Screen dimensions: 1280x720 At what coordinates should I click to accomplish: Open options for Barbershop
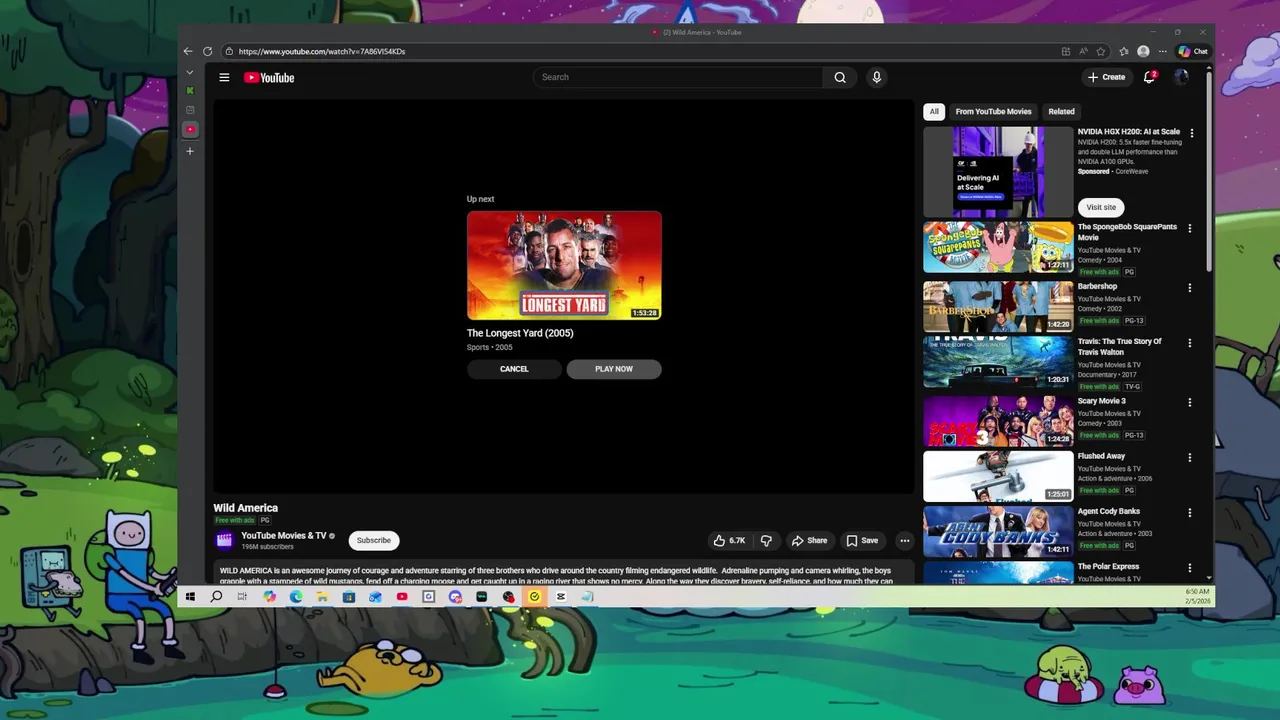click(x=1190, y=288)
